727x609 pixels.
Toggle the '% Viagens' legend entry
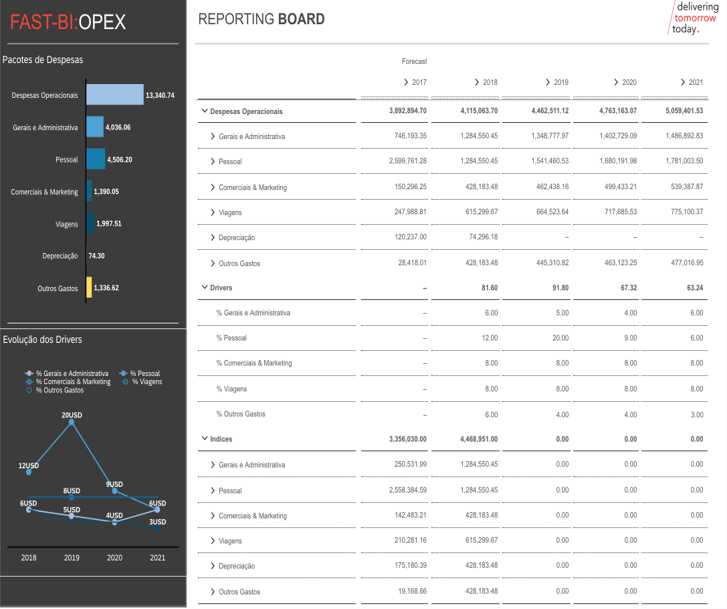point(141,381)
